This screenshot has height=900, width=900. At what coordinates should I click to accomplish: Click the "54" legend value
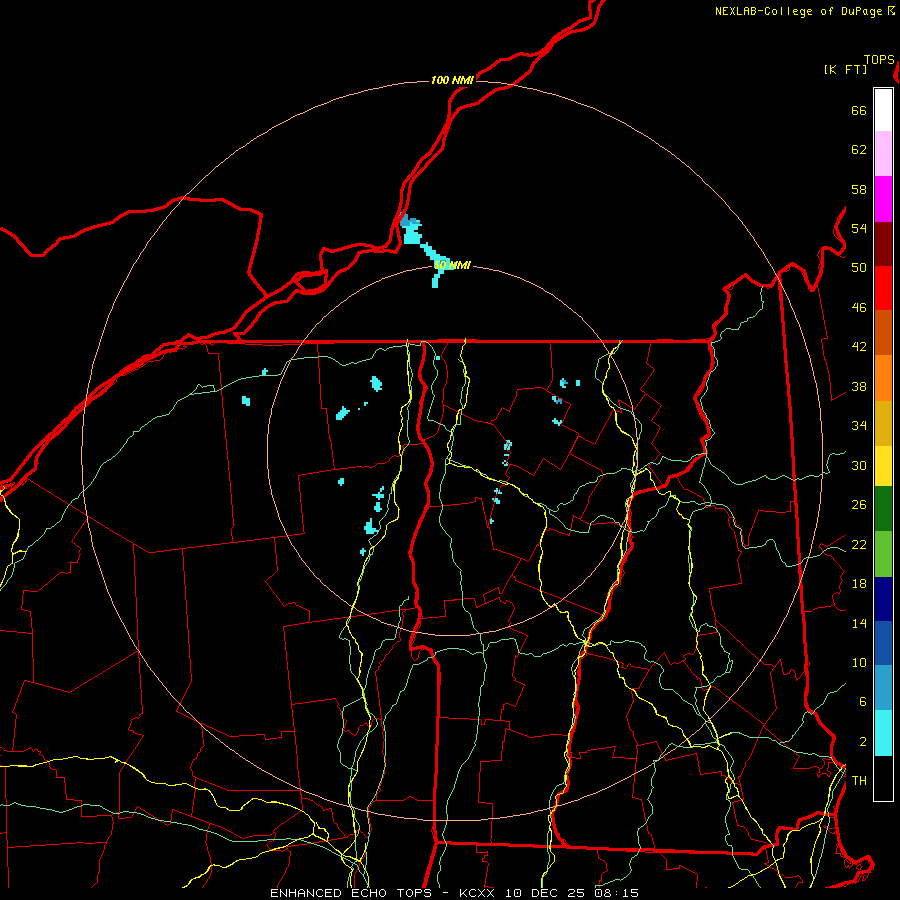[x=859, y=228]
